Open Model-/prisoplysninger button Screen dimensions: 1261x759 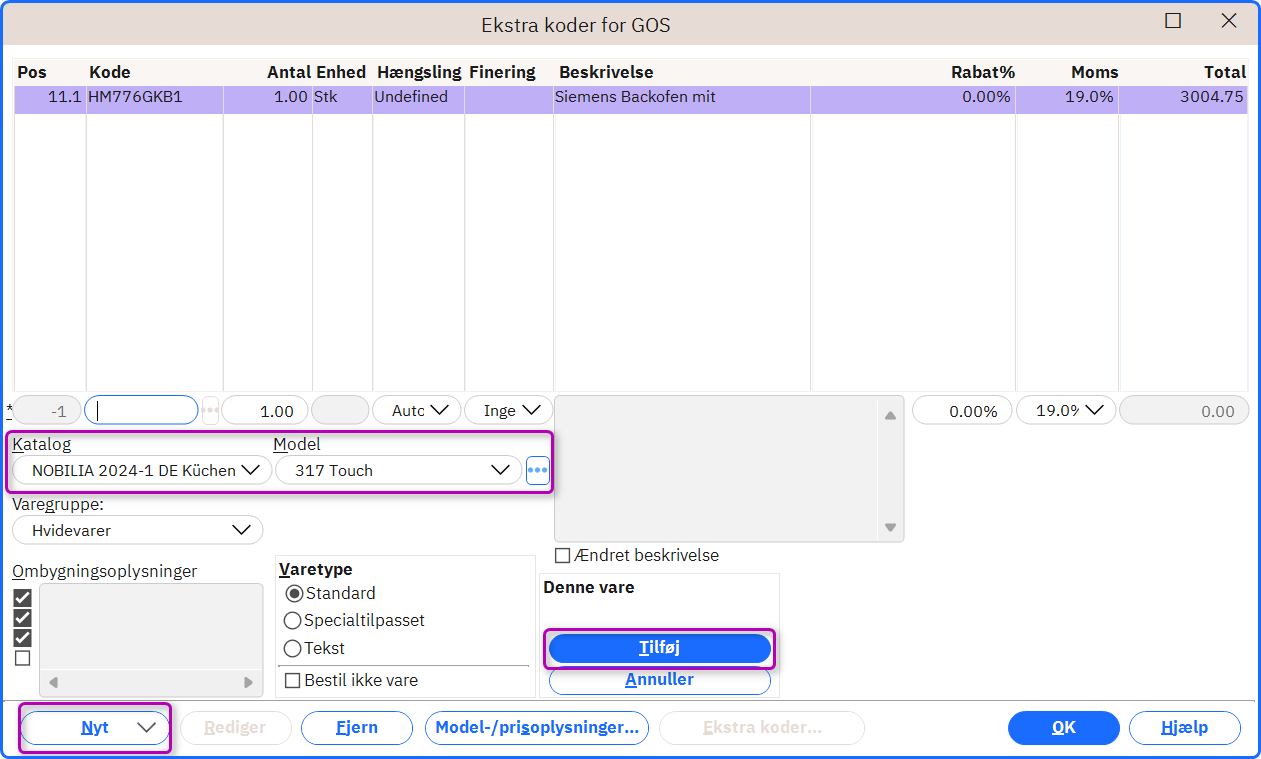pos(537,728)
